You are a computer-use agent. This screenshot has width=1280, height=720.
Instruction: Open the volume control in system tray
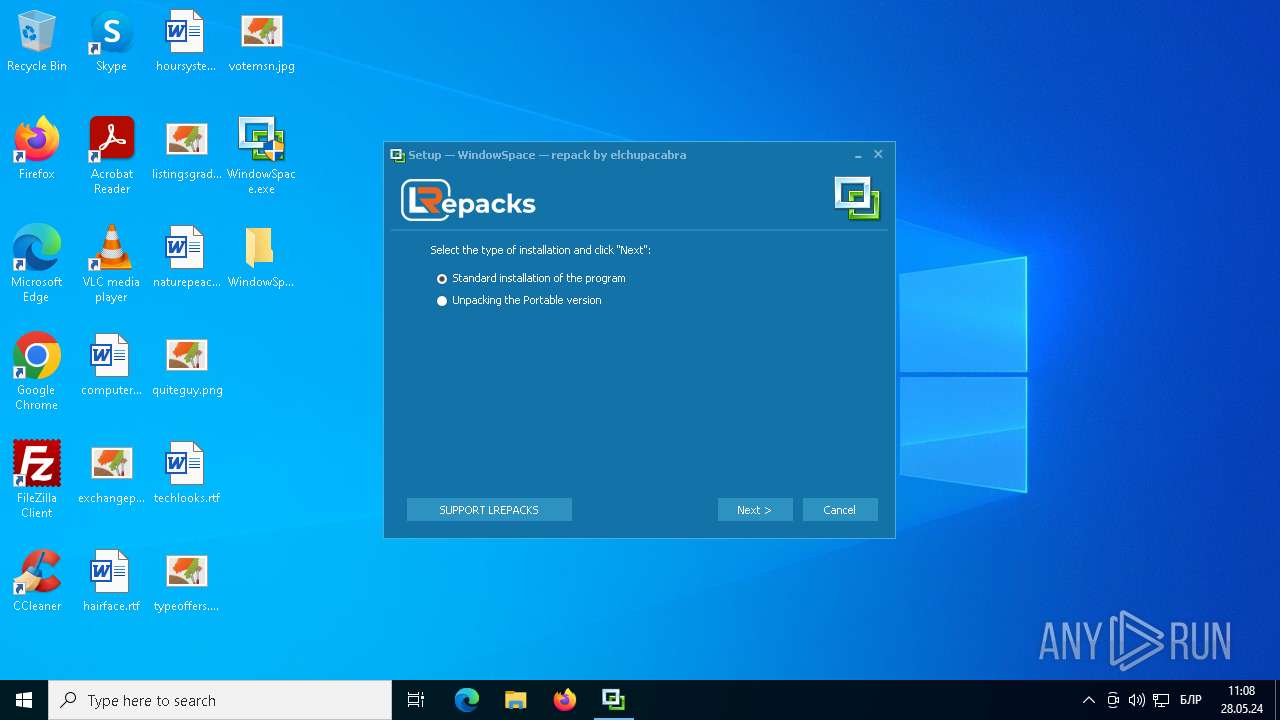pos(1137,700)
